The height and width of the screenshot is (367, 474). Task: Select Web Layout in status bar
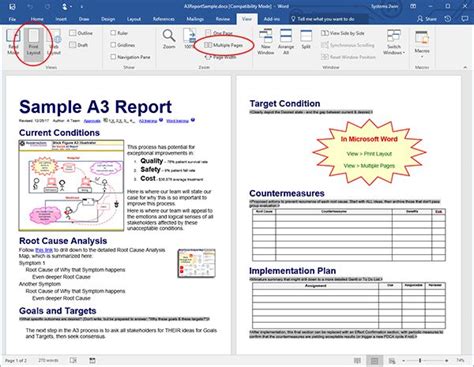click(392, 361)
